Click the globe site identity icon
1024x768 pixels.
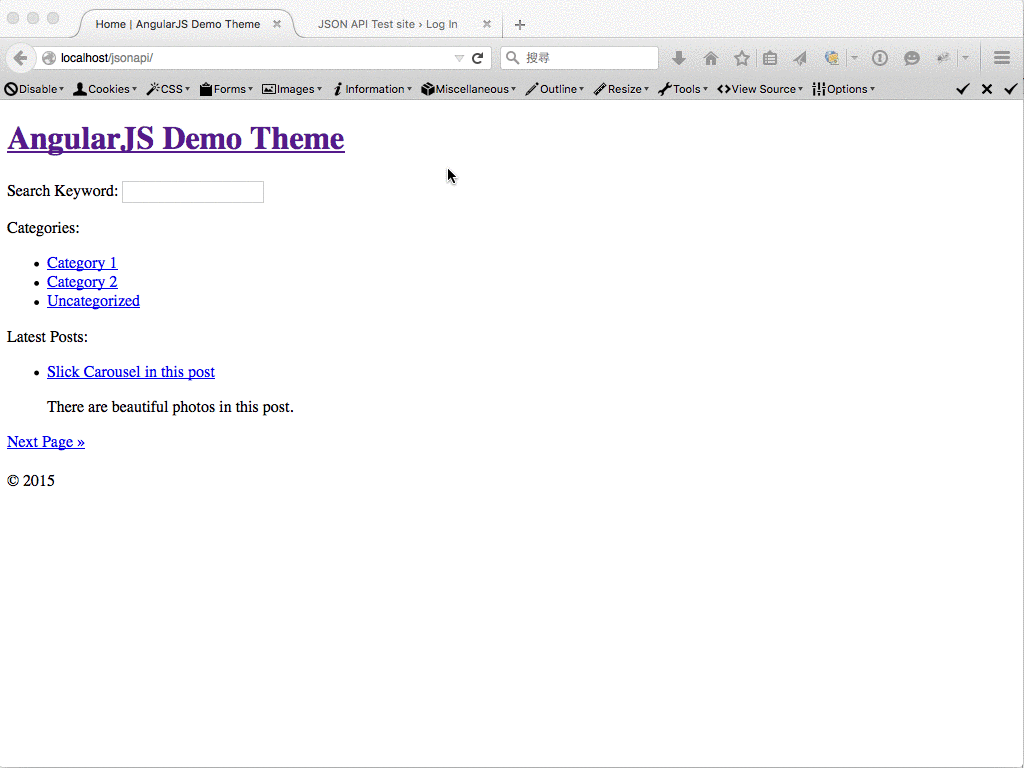pyautogui.click(x=49, y=58)
